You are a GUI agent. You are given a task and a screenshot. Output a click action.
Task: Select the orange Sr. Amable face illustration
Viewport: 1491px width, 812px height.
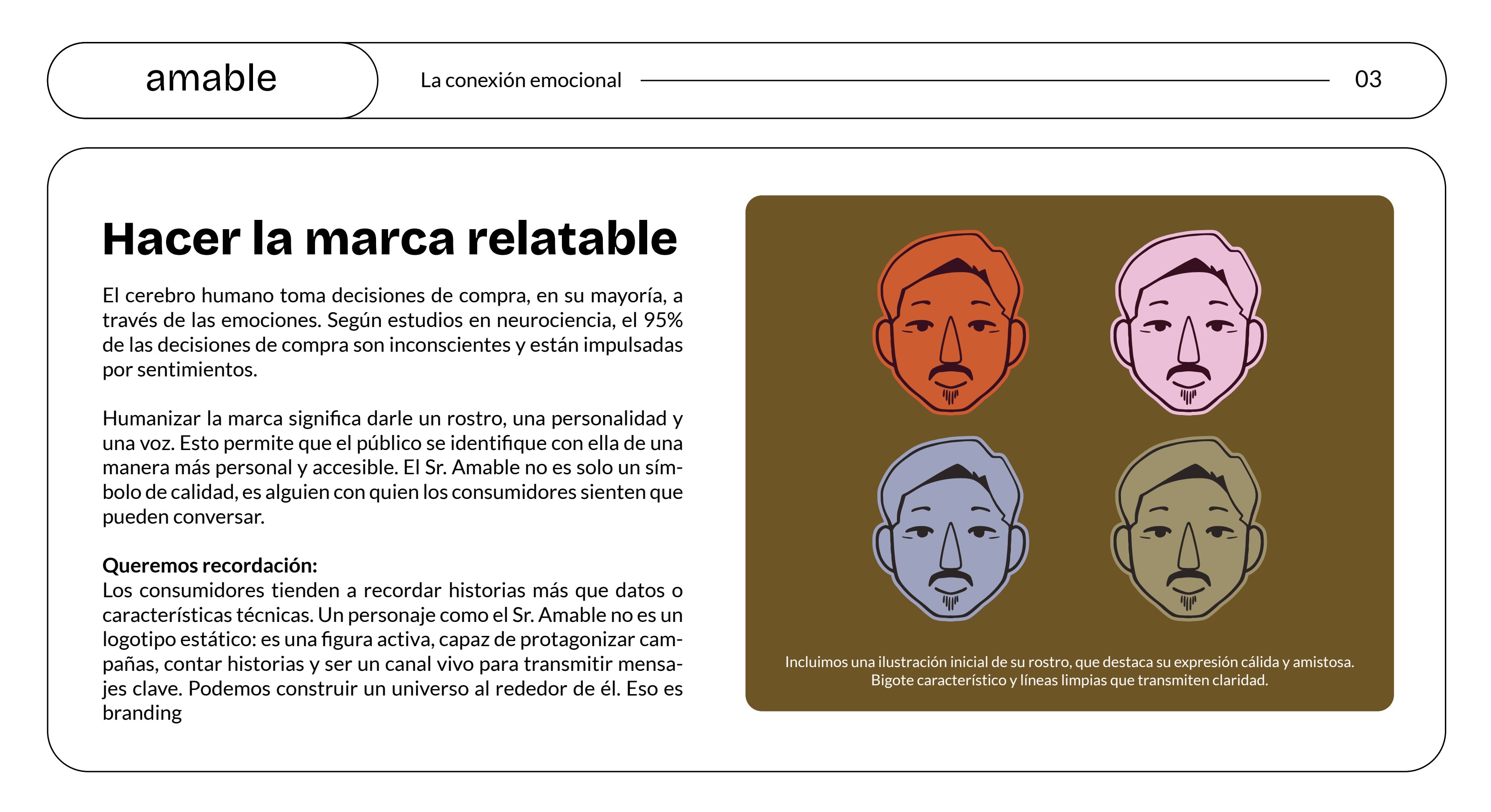[x=951, y=322]
